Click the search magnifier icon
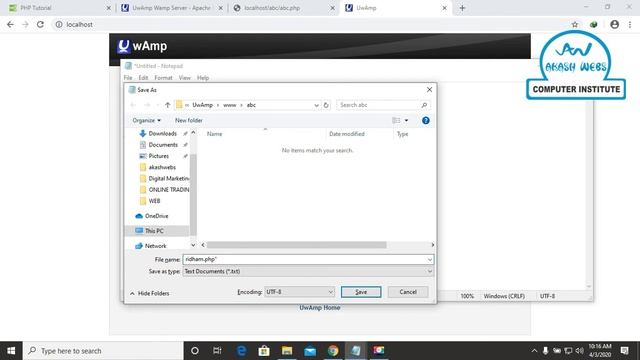The height and width of the screenshot is (360, 640). coord(424,105)
